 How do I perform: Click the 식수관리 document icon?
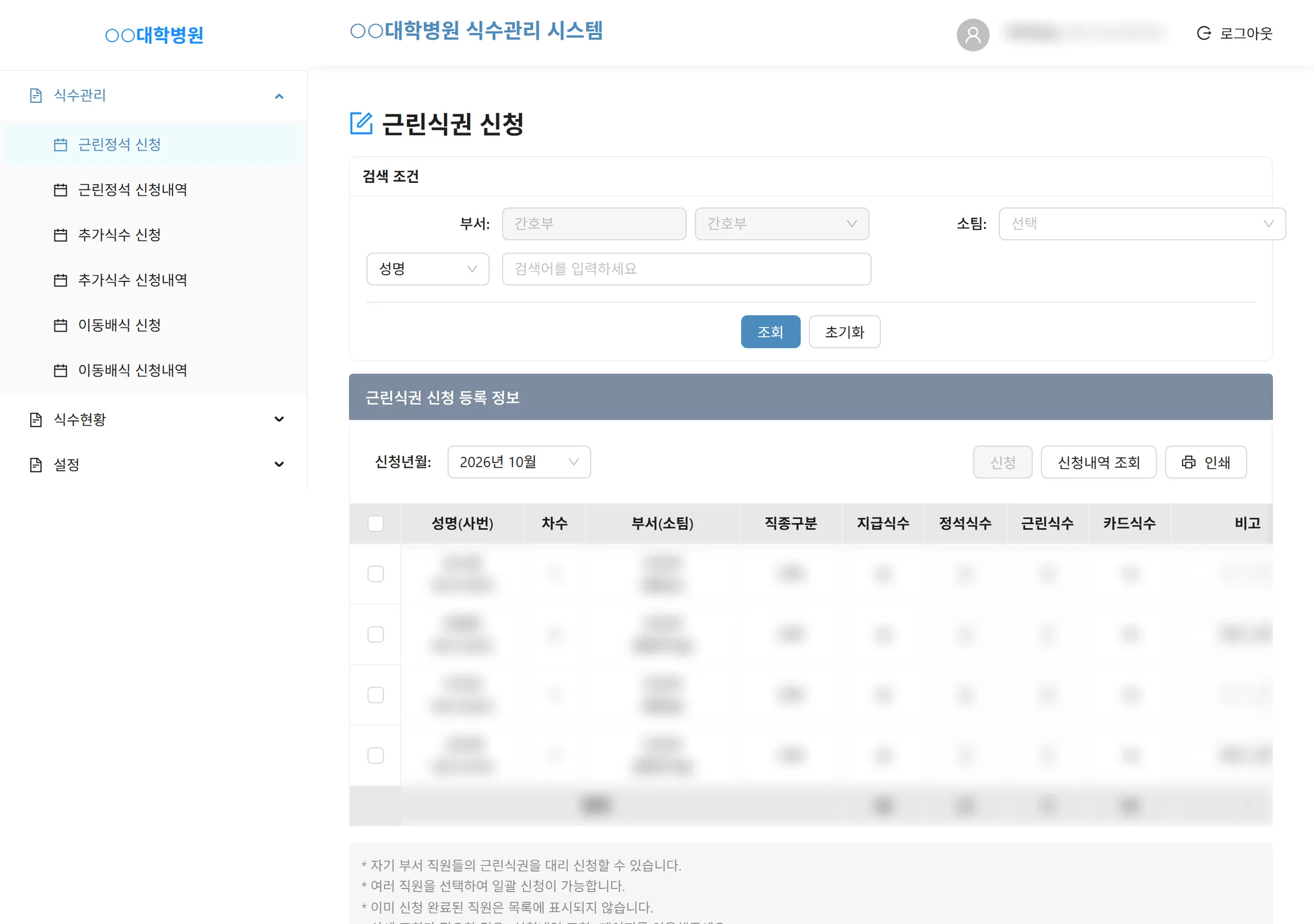pos(36,96)
